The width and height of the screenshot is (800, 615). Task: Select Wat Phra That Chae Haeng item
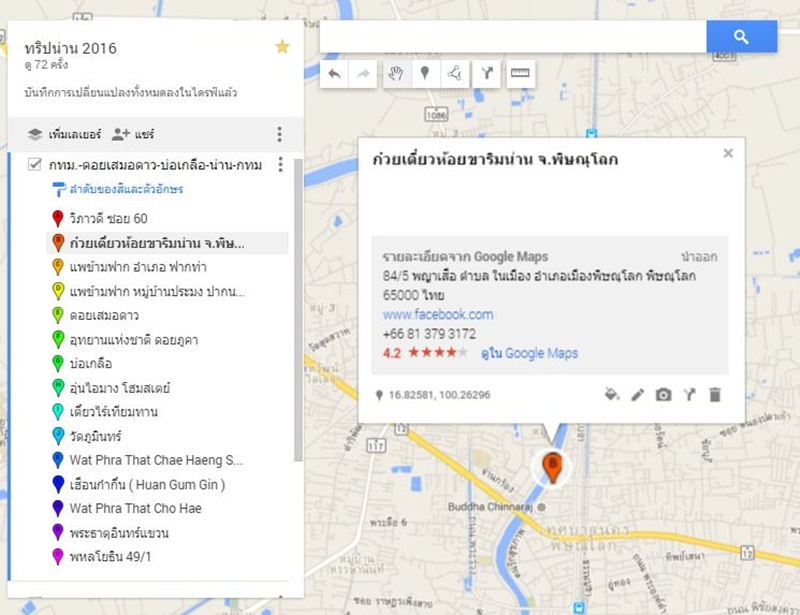point(156,460)
